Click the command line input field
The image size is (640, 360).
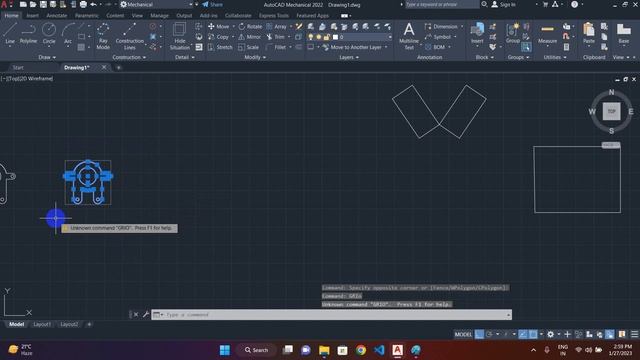(x=331, y=315)
